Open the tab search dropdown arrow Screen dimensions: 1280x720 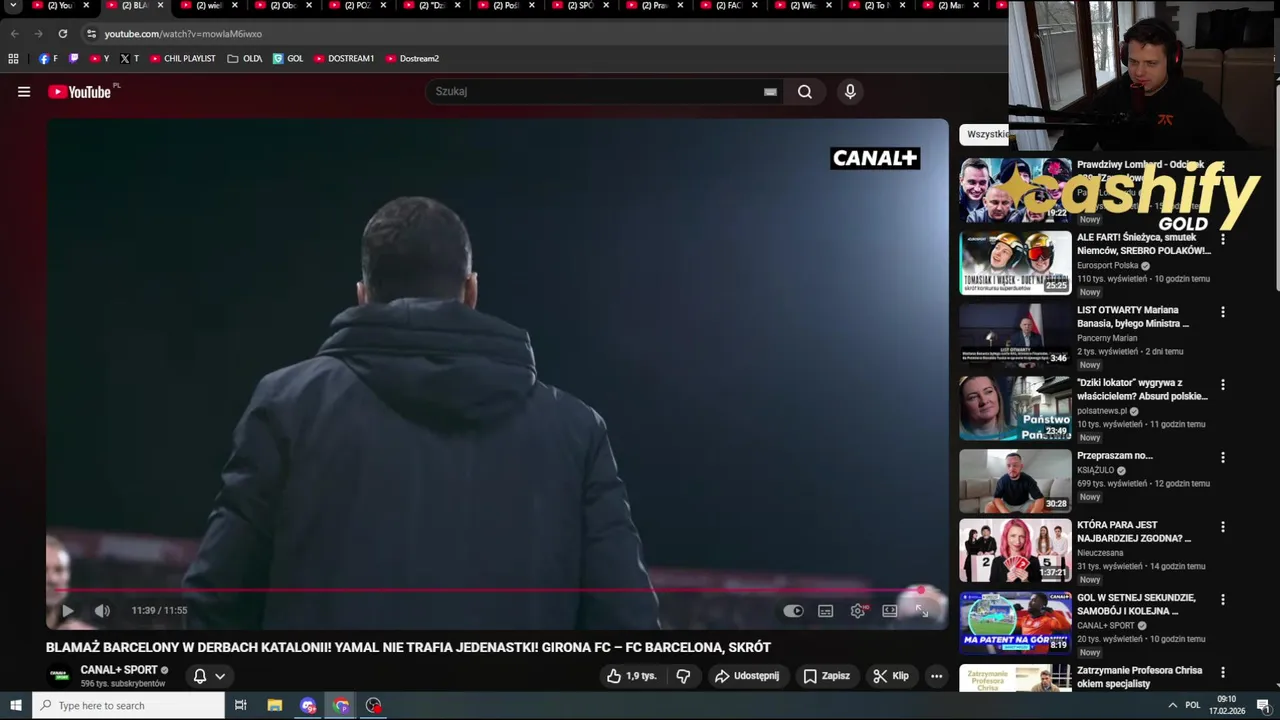tap(13, 6)
